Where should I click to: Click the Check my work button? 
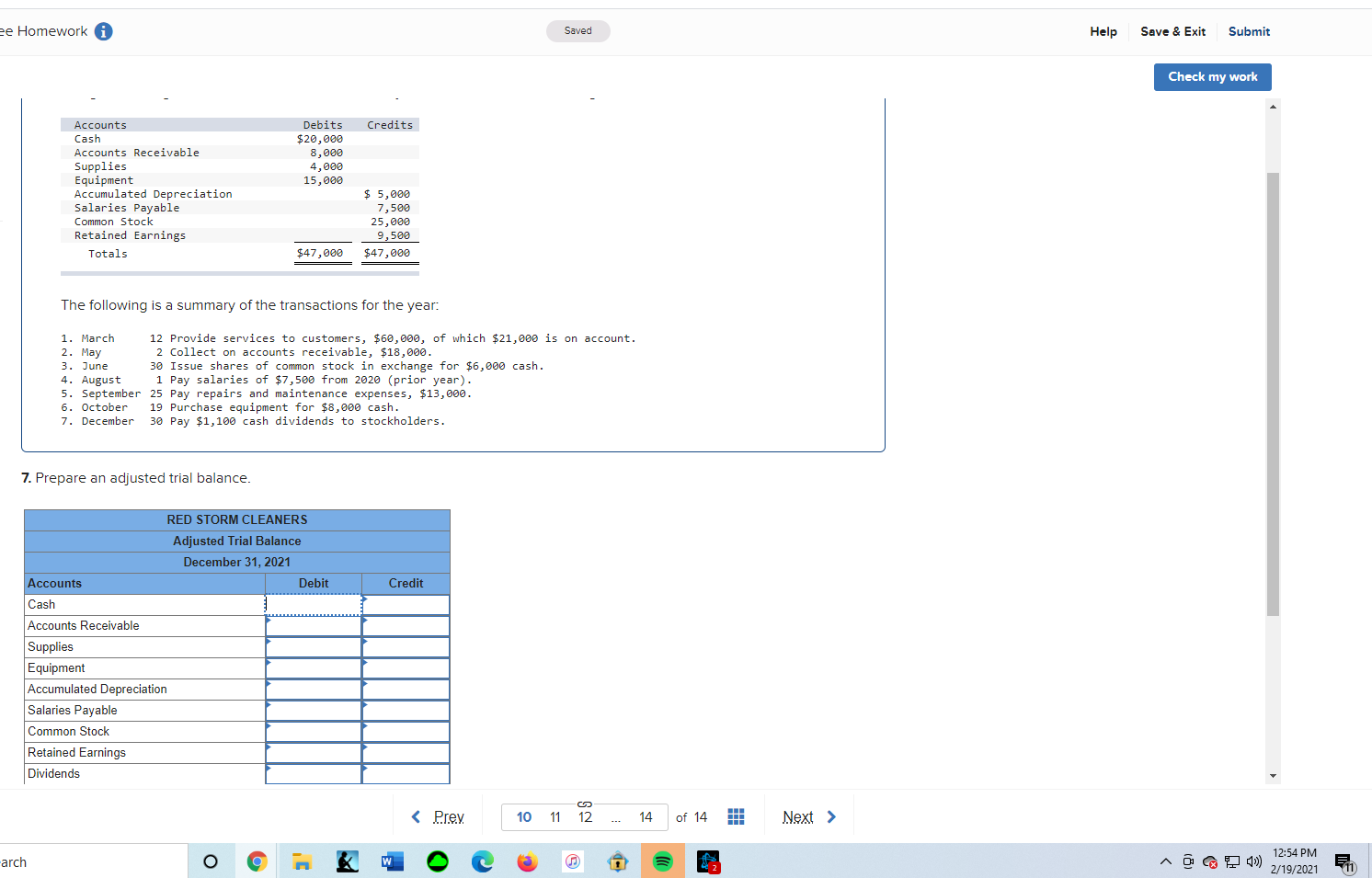tap(1212, 77)
